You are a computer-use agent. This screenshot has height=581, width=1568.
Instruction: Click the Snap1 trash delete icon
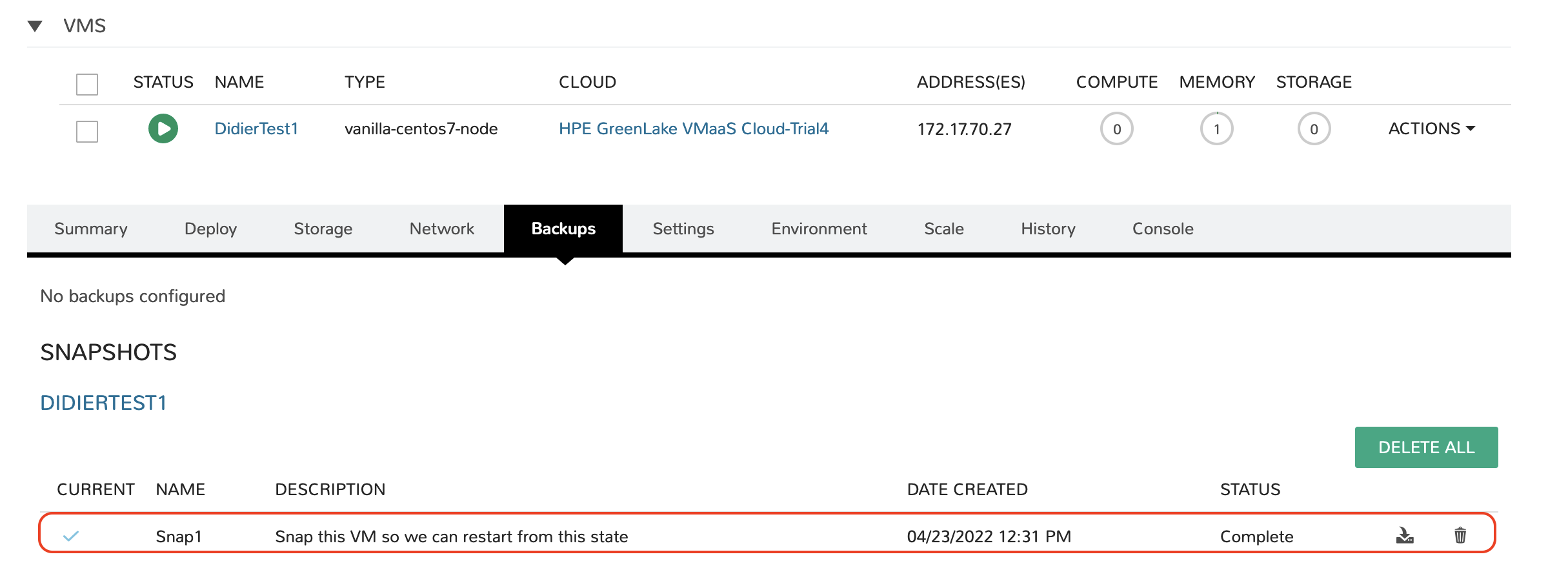[x=1460, y=535]
